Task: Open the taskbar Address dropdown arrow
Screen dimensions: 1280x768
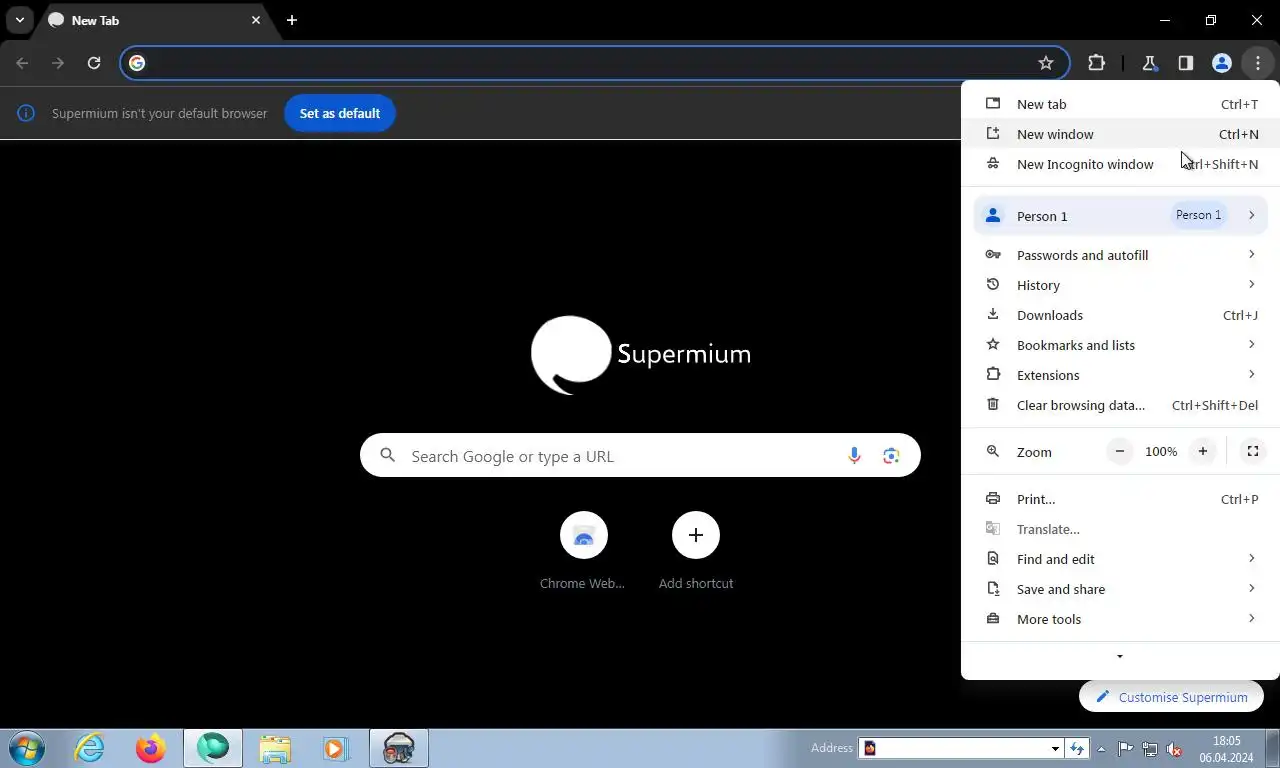Action: pos(1055,748)
